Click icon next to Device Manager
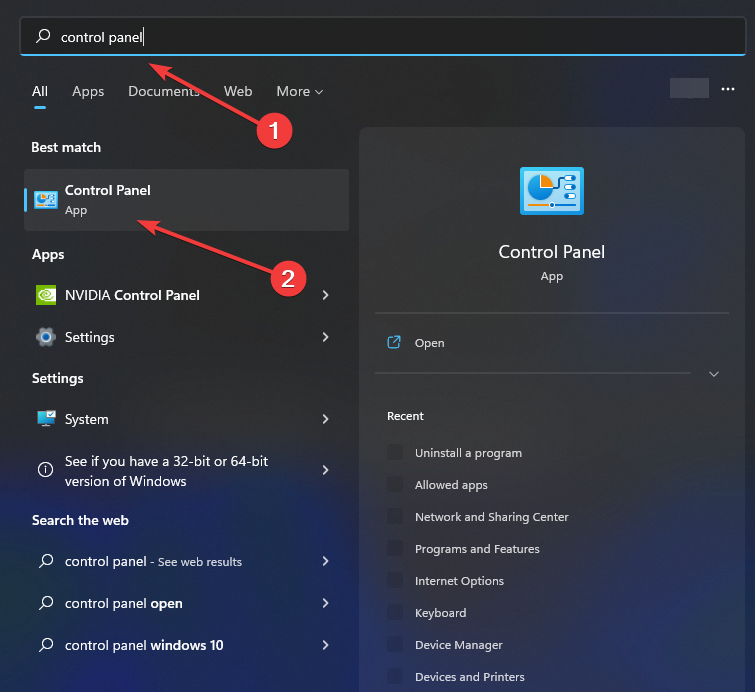The image size is (755, 692). coord(395,644)
